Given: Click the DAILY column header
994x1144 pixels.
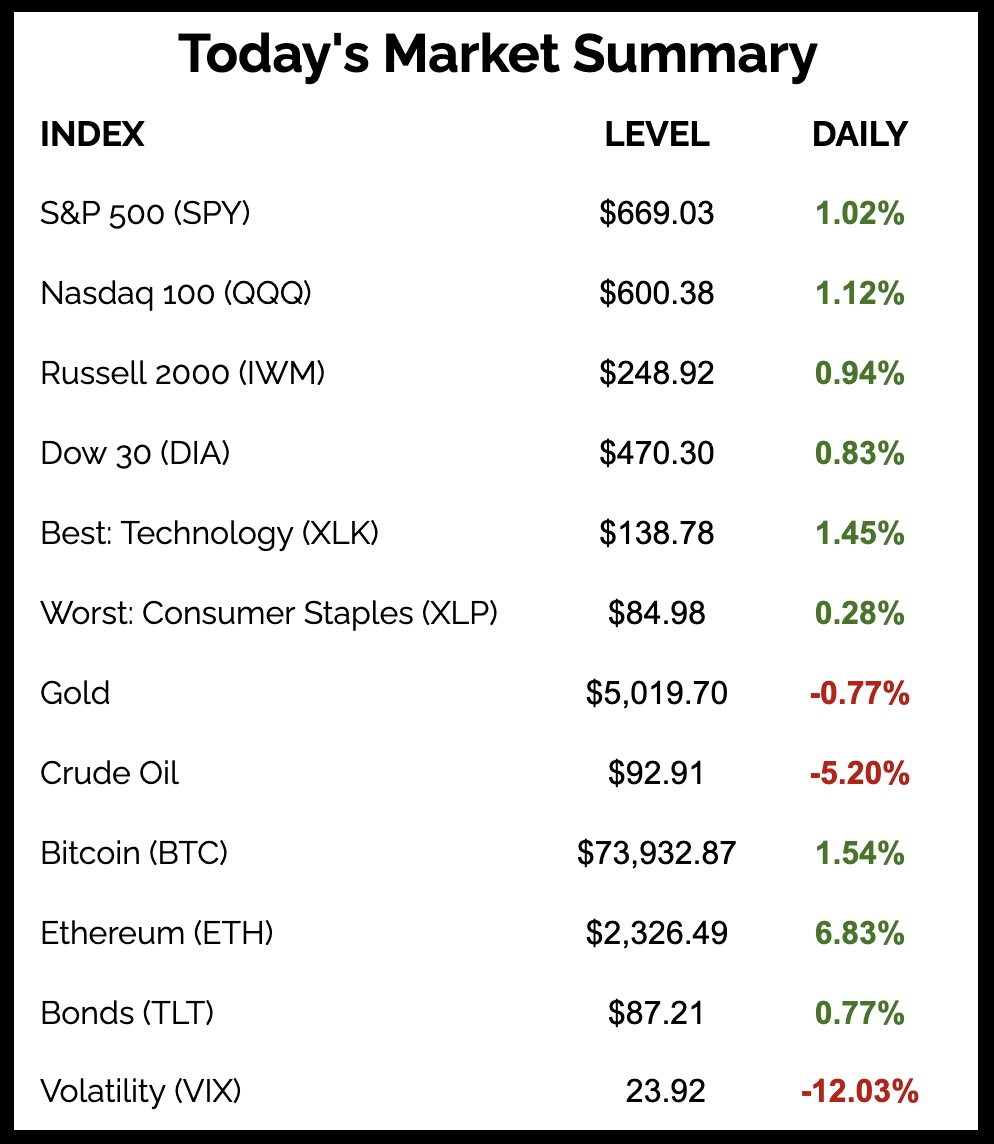Looking at the screenshot, I should click(859, 134).
